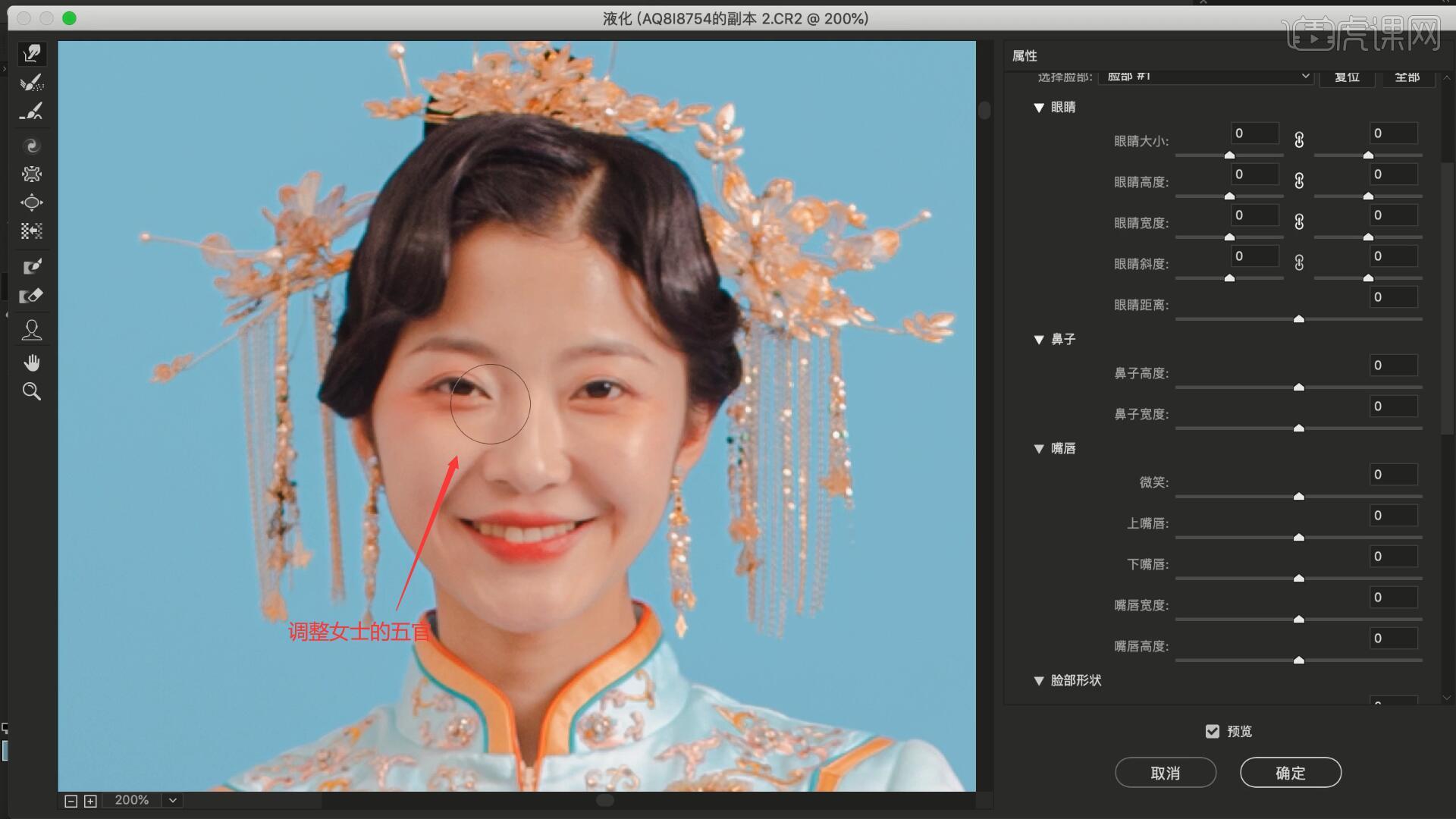The width and height of the screenshot is (1456, 819).
Task: Toggle the 预览 preview checkbox
Action: tap(1212, 731)
